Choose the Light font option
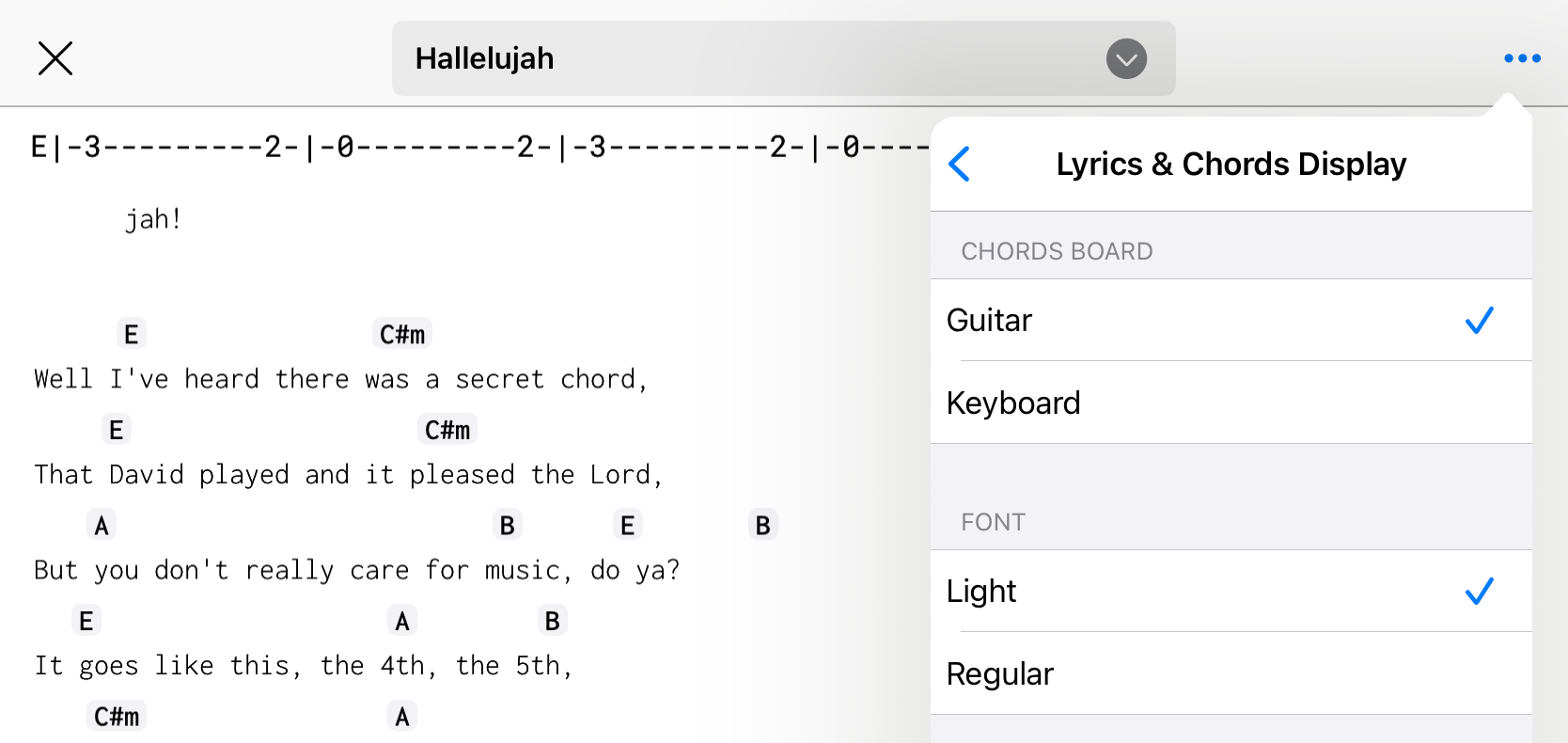Screen dimensions: 1568x743 pyautogui.click(x=1231, y=591)
